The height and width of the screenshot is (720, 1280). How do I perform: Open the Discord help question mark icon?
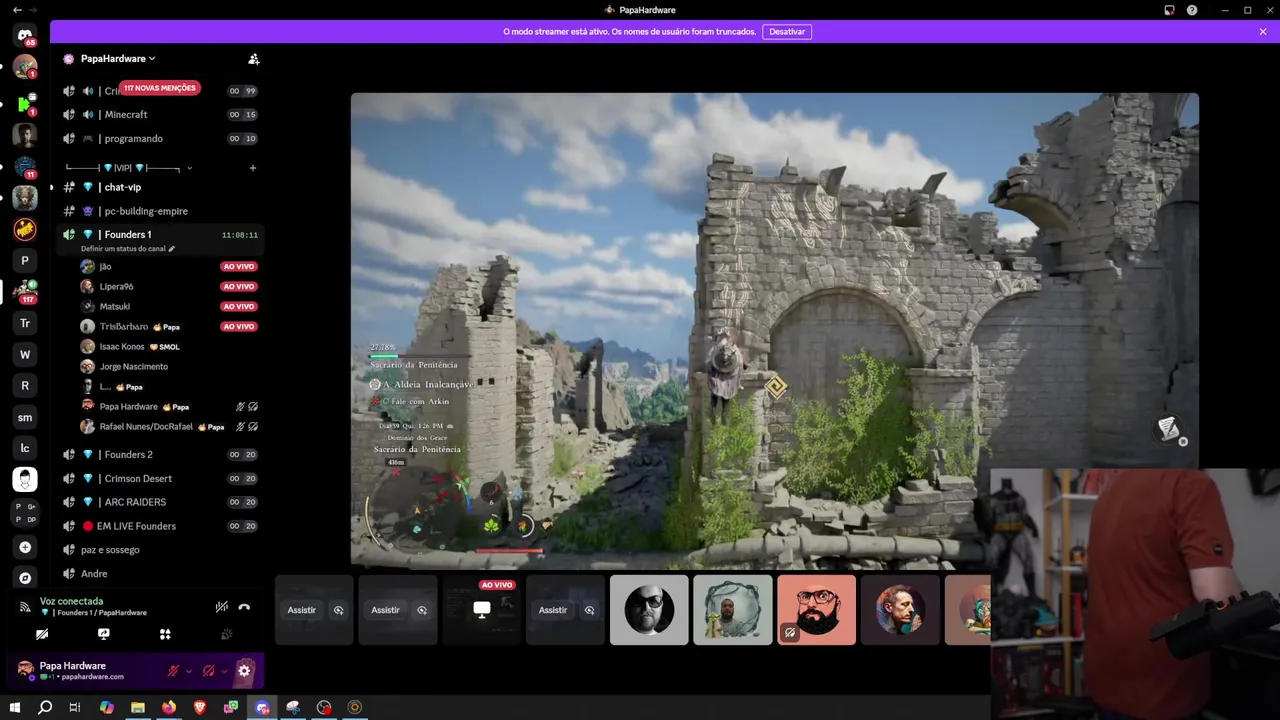[1192, 10]
